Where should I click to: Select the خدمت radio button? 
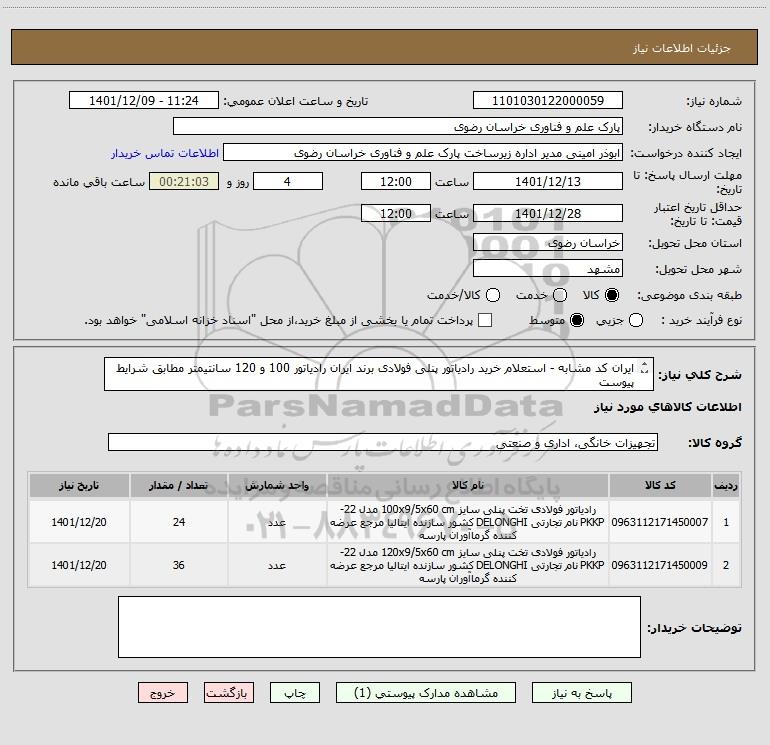[560, 295]
